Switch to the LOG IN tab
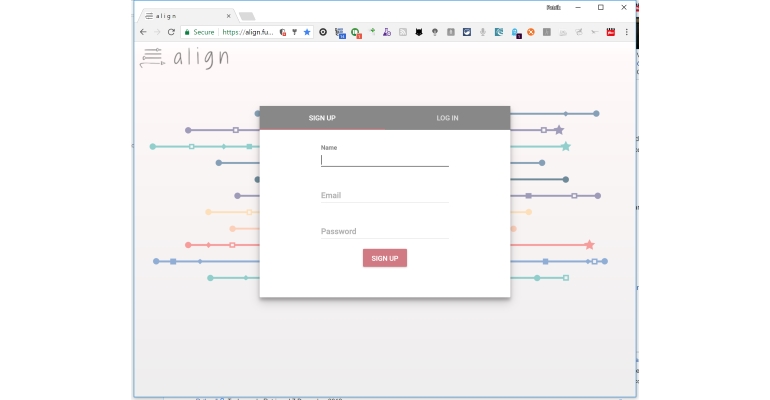The height and width of the screenshot is (400, 770). 447,118
